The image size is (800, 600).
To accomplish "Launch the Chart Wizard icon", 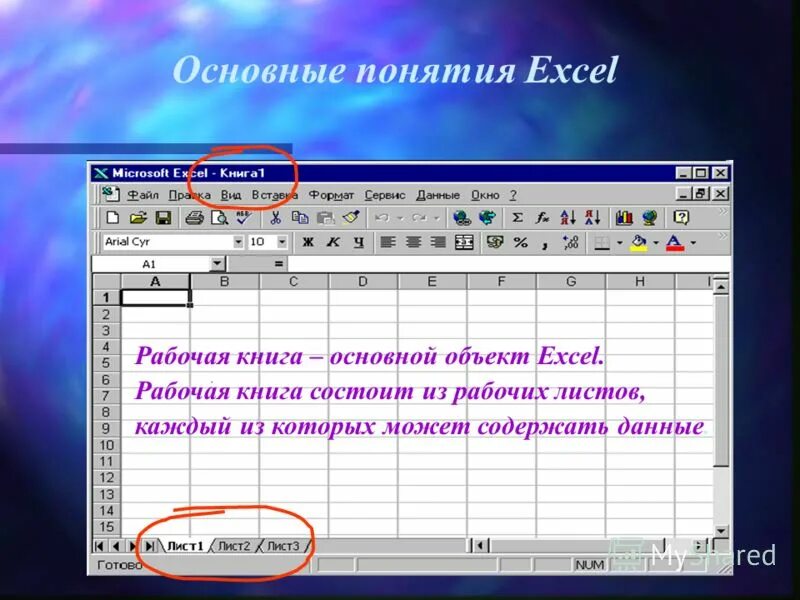I will (624, 218).
